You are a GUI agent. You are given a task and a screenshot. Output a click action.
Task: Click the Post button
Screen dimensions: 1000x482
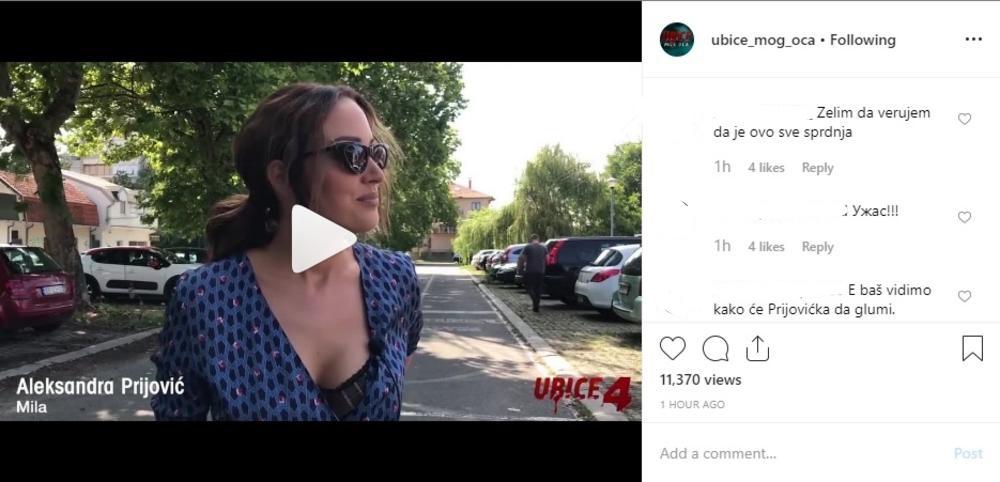click(968, 453)
